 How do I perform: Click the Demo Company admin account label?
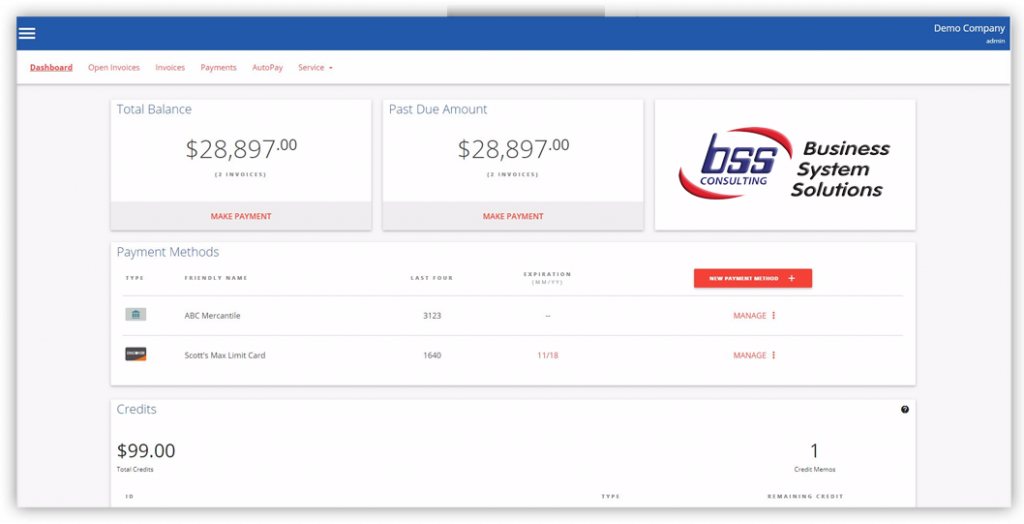point(969,34)
